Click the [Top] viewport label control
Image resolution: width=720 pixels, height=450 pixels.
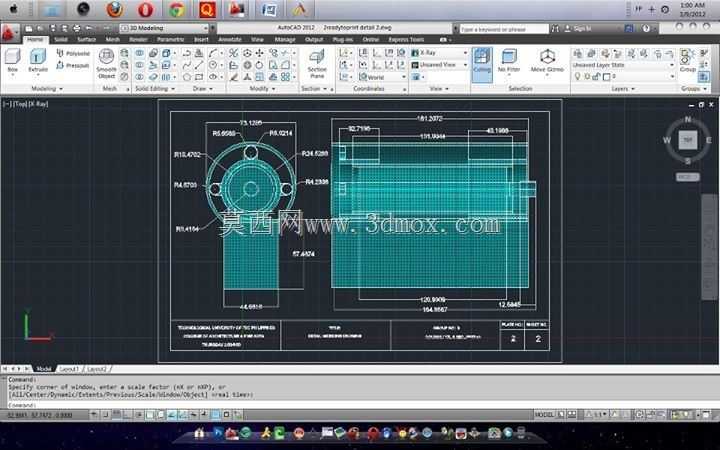click(x=20, y=104)
